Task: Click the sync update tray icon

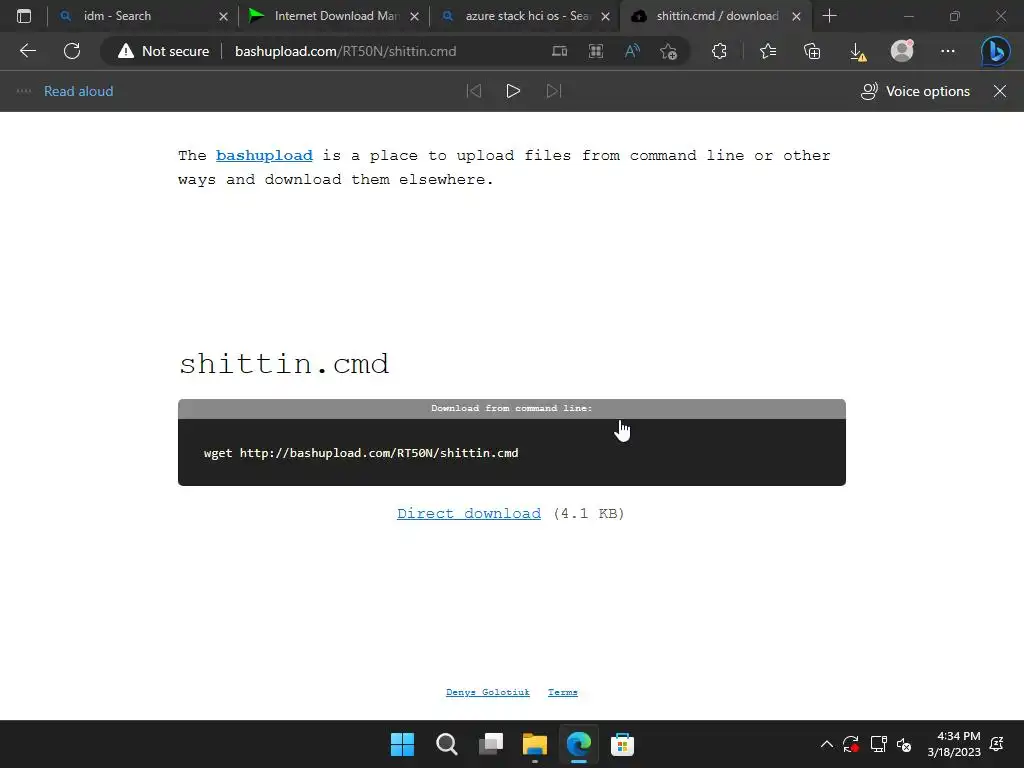Action: pos(851,744)
